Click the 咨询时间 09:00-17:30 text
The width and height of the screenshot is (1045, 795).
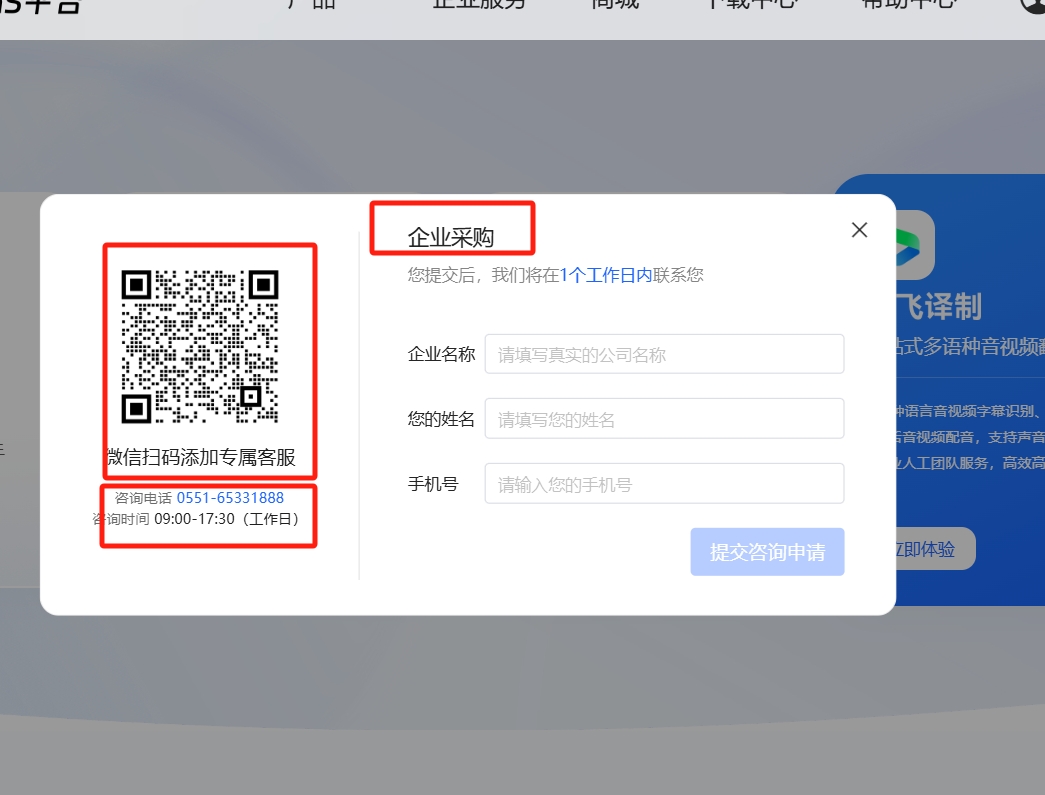click(195, 519)
